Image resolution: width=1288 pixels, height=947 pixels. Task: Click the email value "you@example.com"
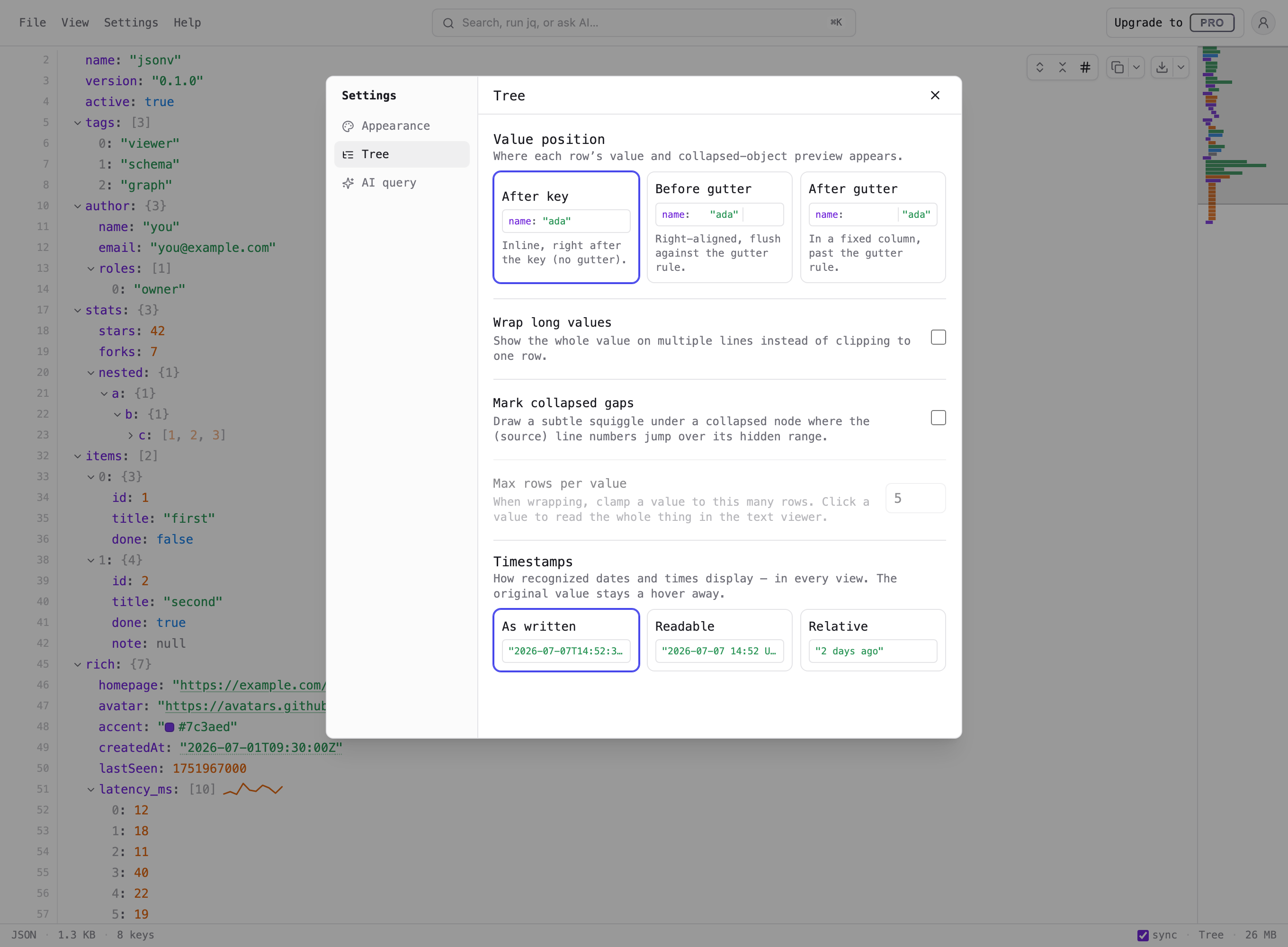[213, 248]
